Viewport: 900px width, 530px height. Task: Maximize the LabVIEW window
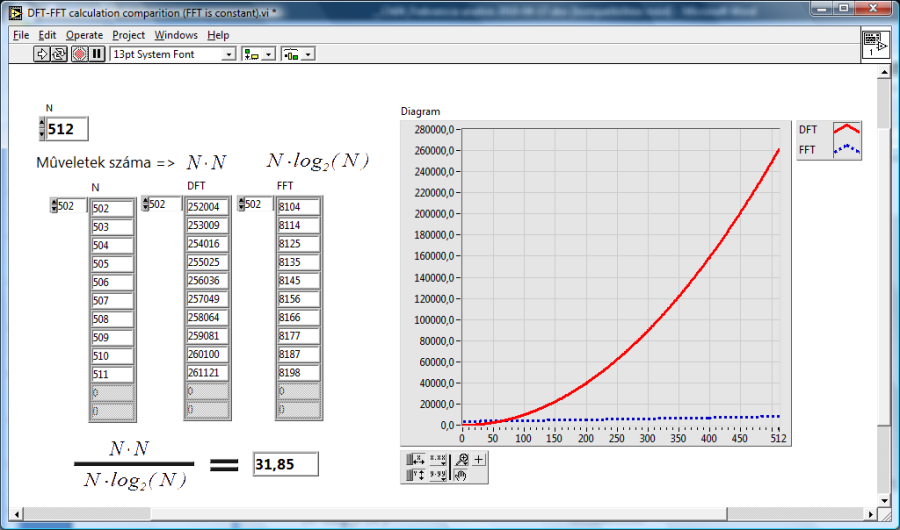pyautogui.click(x=844, y=8)
